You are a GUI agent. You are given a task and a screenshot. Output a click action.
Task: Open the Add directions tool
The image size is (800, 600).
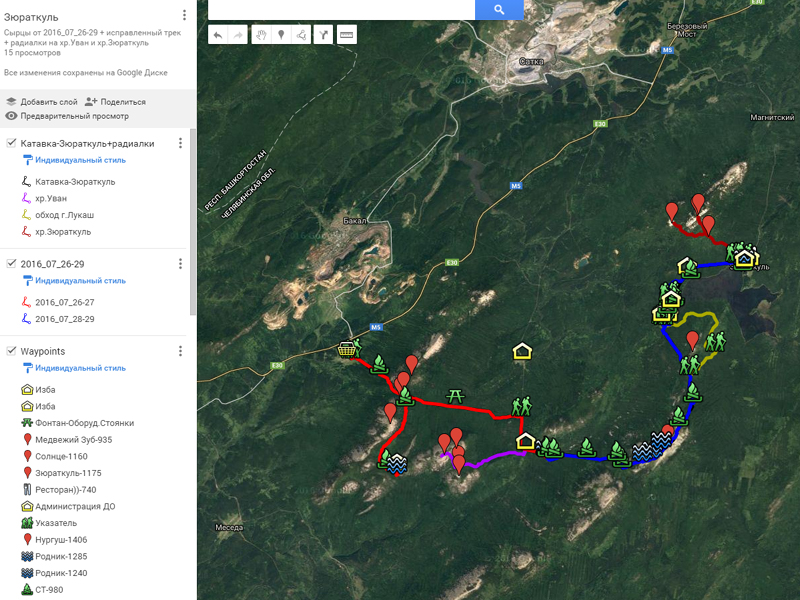322,35
